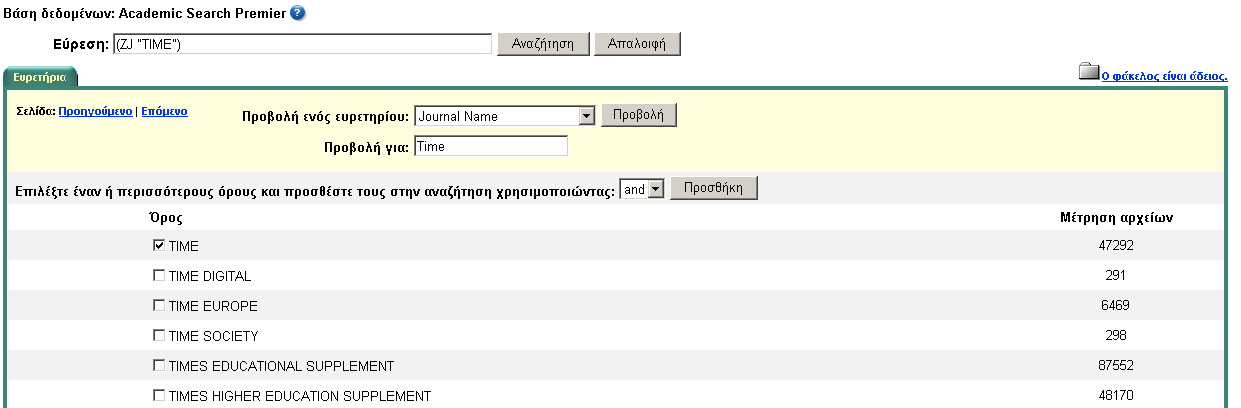Viewport: 1241px width, 408px height.
Task: Click the Αναζήτηση search button
Action: tap(543, 44)
